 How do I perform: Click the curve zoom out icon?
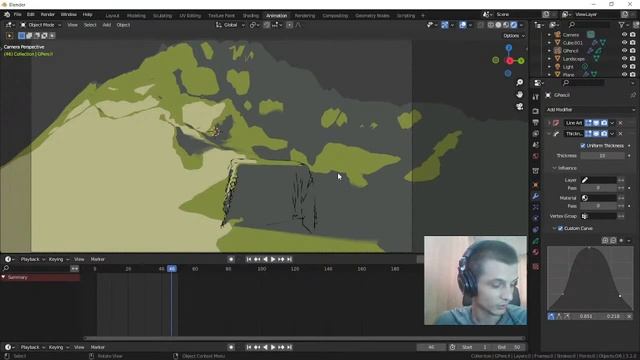coord(613,241)
